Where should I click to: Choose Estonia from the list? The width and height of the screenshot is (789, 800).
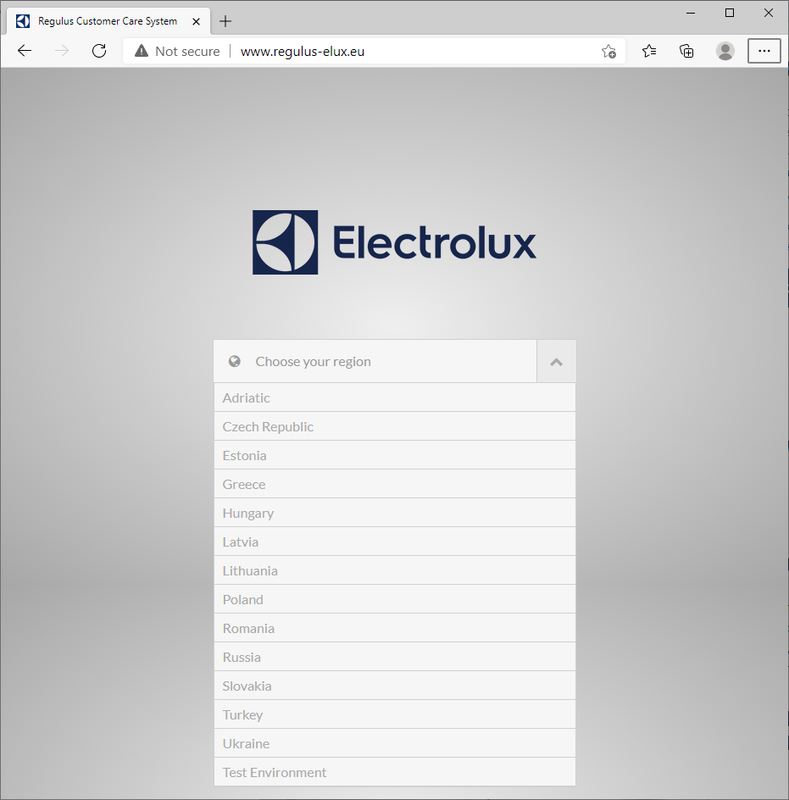pyautogui.click(x=394, y=455)
